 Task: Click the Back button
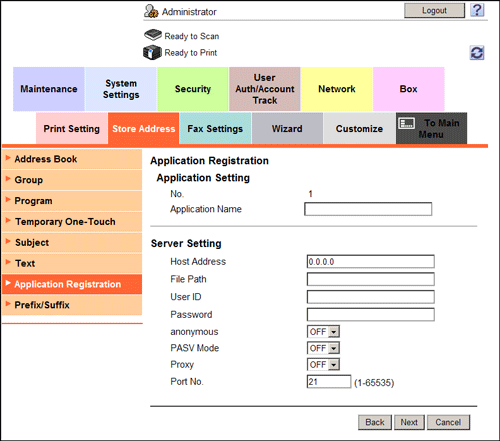[x=375, y=422]
